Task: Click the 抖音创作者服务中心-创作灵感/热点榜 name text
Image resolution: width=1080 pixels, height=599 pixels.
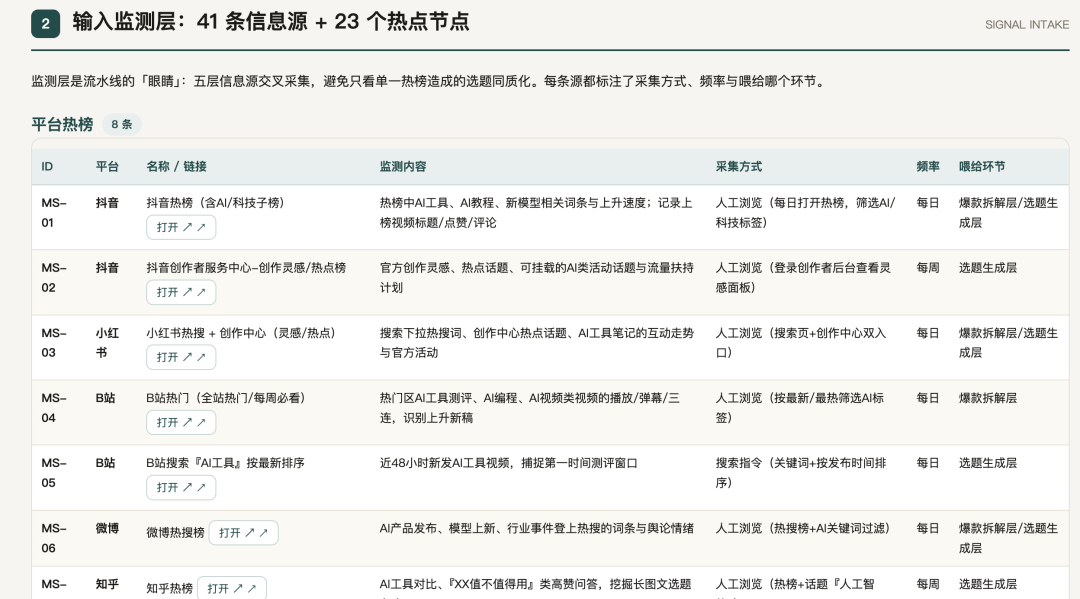Action: click(x=246, y=268)
